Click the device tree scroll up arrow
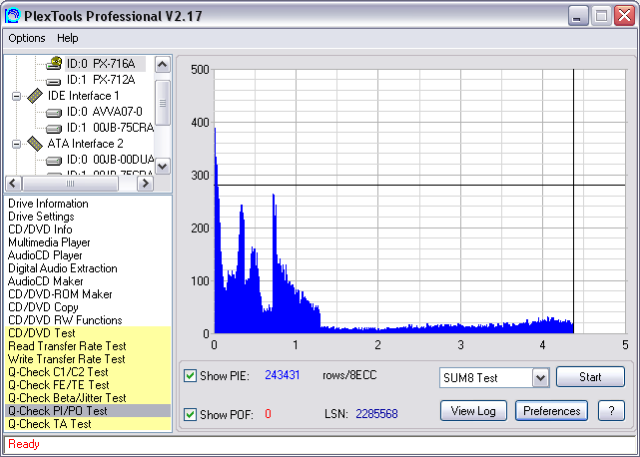Viewport: 640px width, 457px height. click(163, 65)
